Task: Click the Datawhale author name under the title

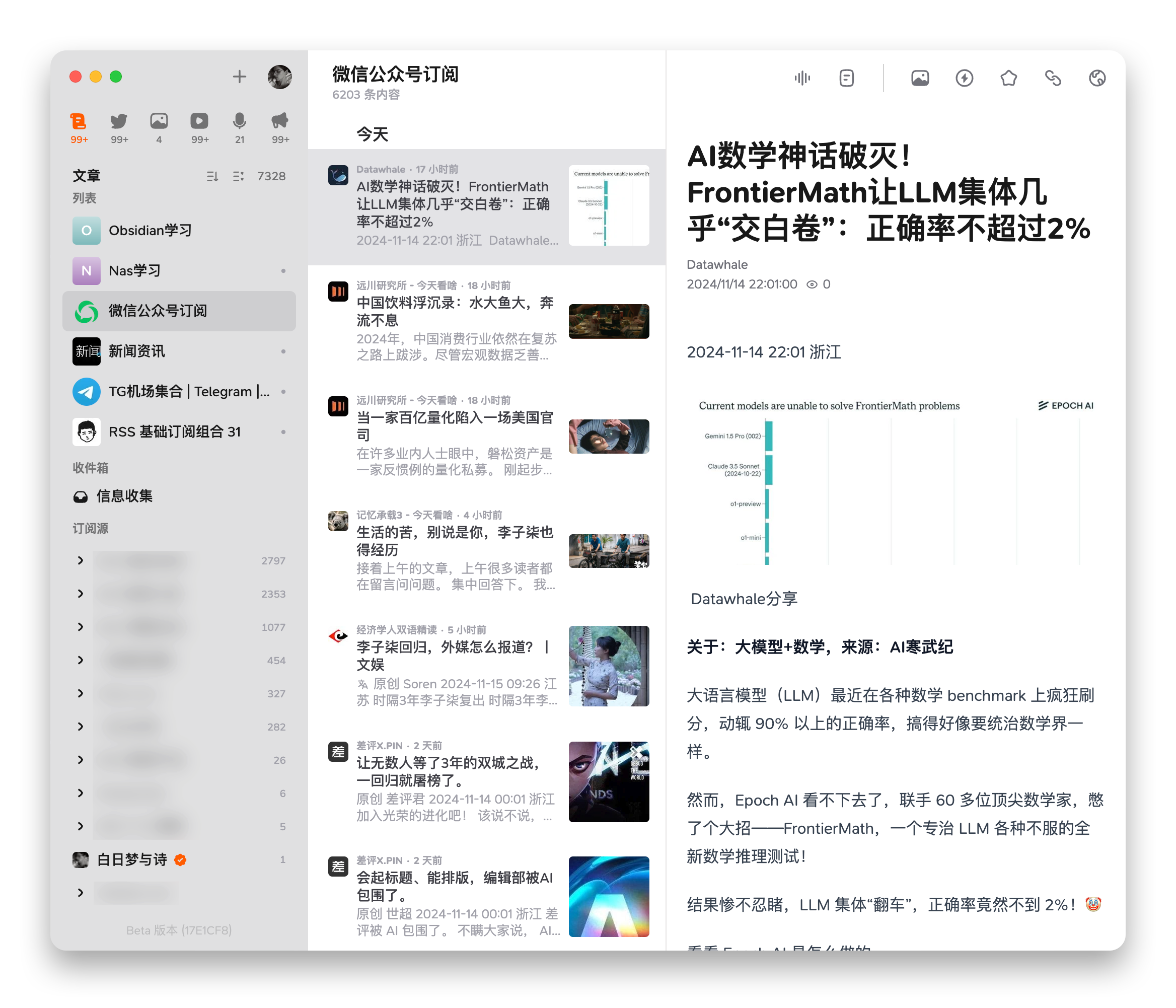Action: (x=717, y=264)
